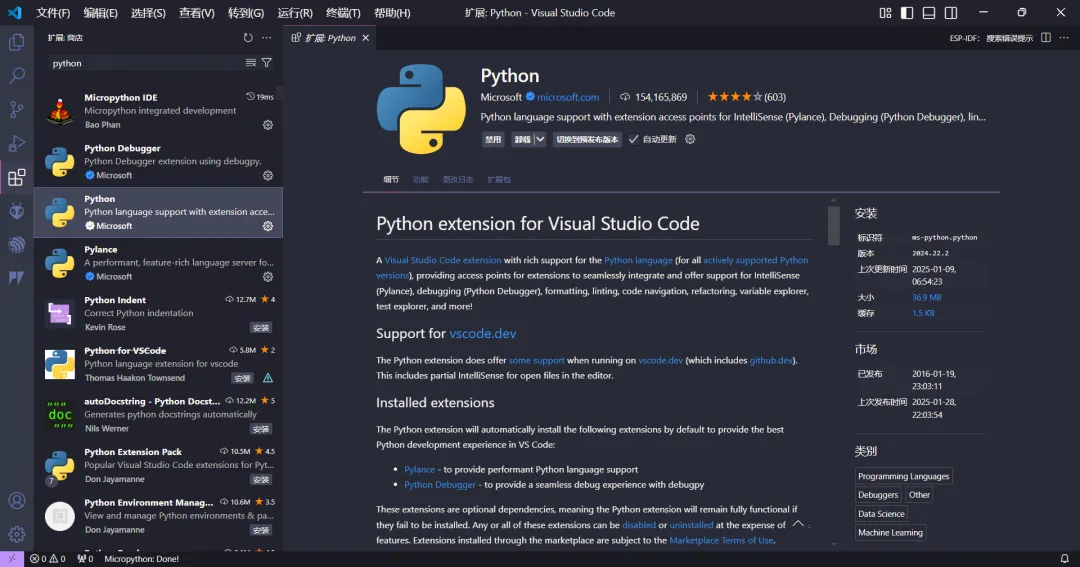This screenshot has width=1080, height=567.
Task: Click the 禁用 button
Action: (x=492, y=139)
